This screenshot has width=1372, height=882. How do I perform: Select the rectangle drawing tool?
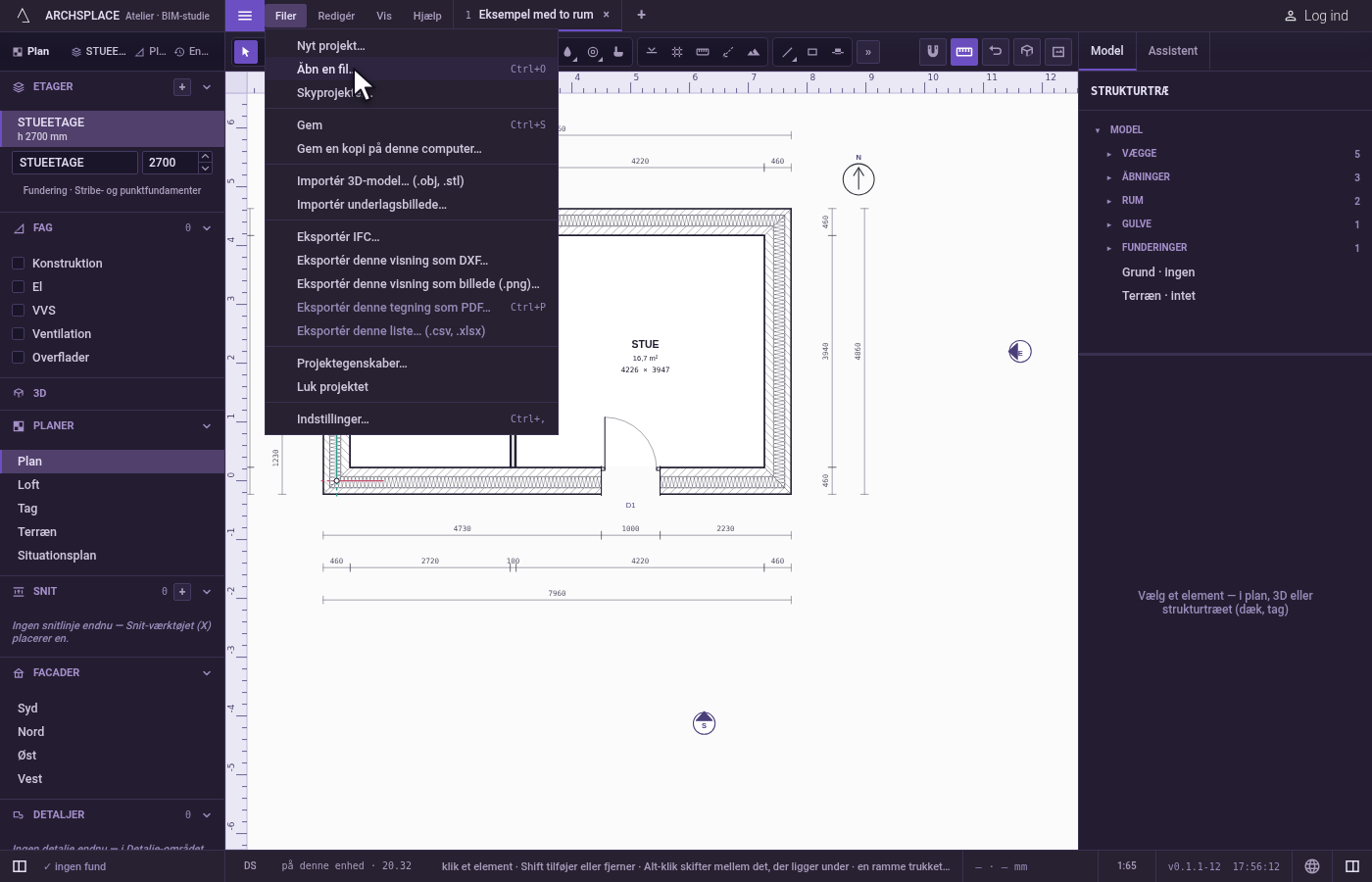coord(812,52)
